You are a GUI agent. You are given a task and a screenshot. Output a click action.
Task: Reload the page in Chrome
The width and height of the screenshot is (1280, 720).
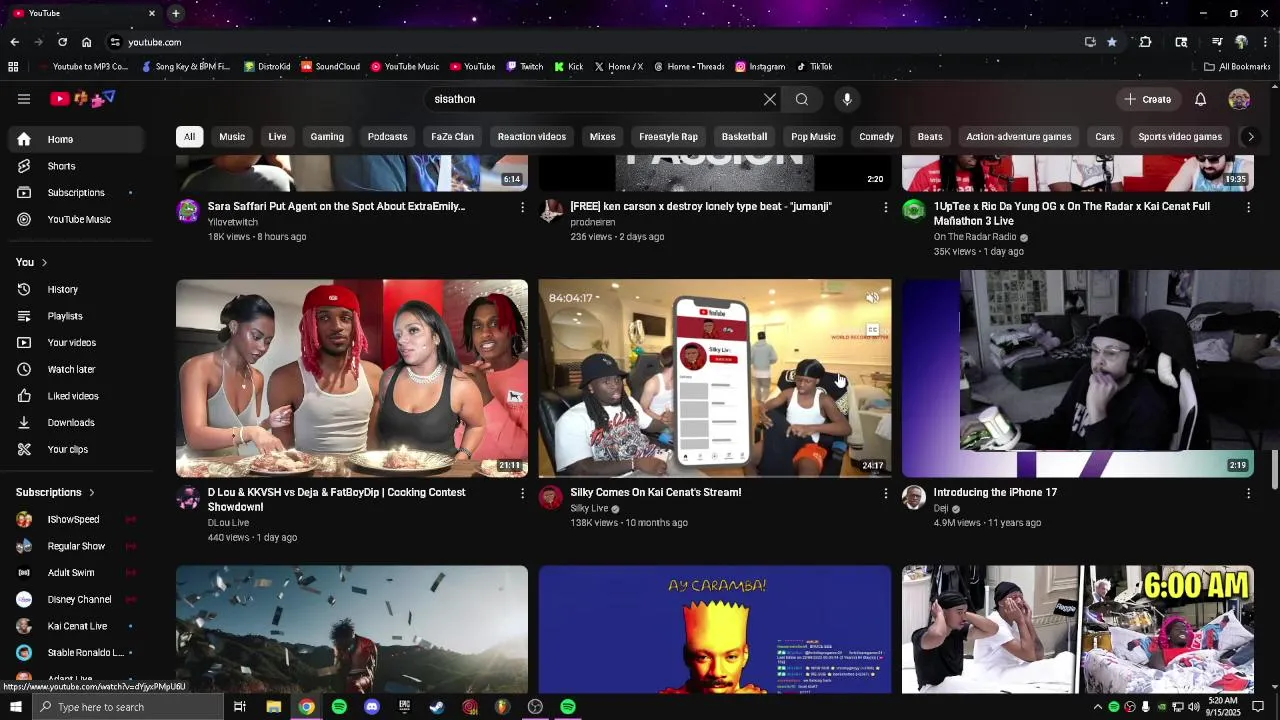[x=62, y=42]
